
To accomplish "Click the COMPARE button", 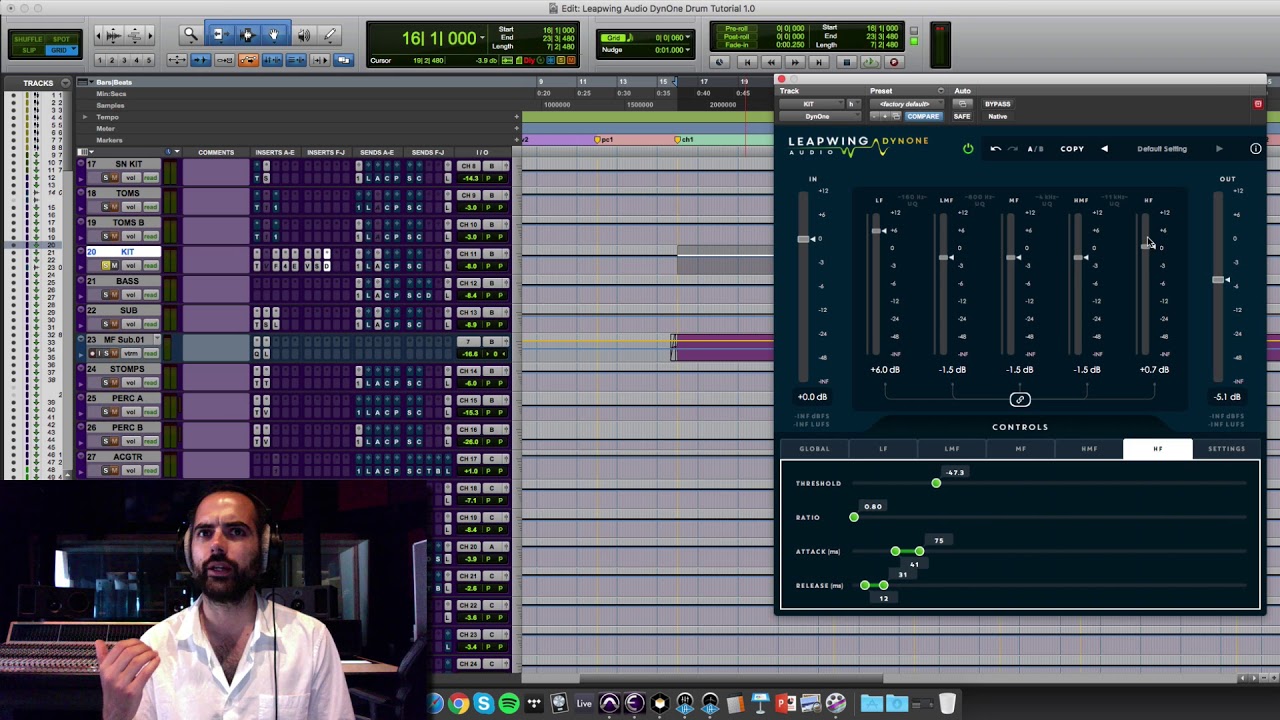I will click(923, 117).
